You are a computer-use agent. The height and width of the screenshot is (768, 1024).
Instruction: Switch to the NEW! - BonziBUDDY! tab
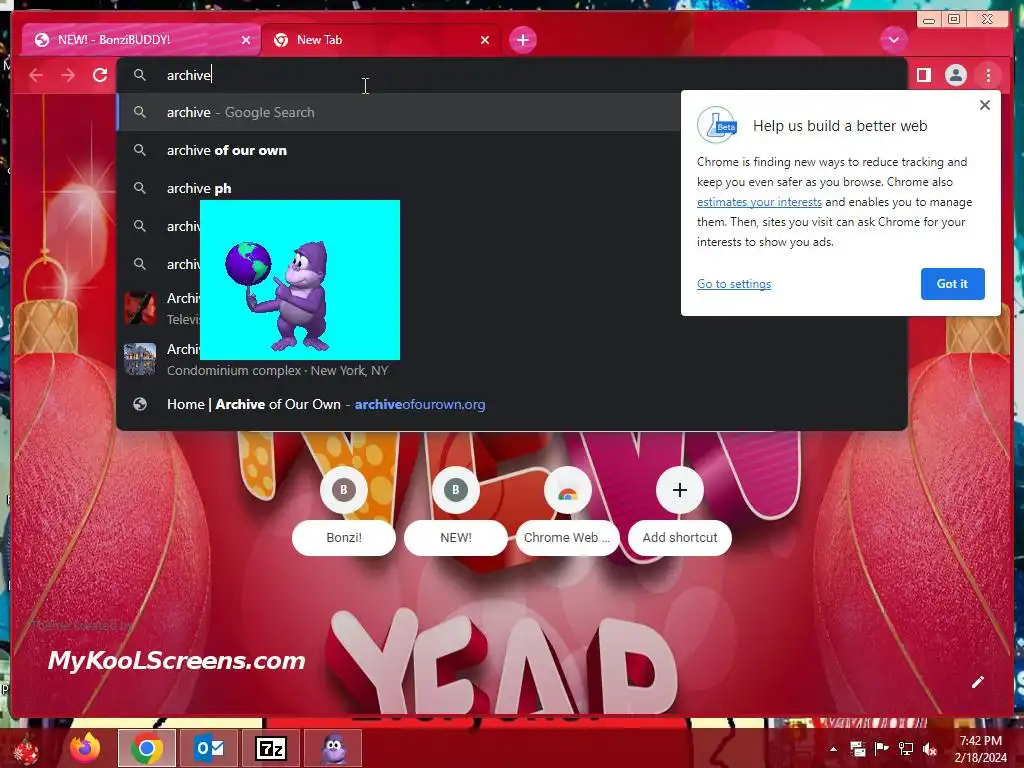[140, 40]
